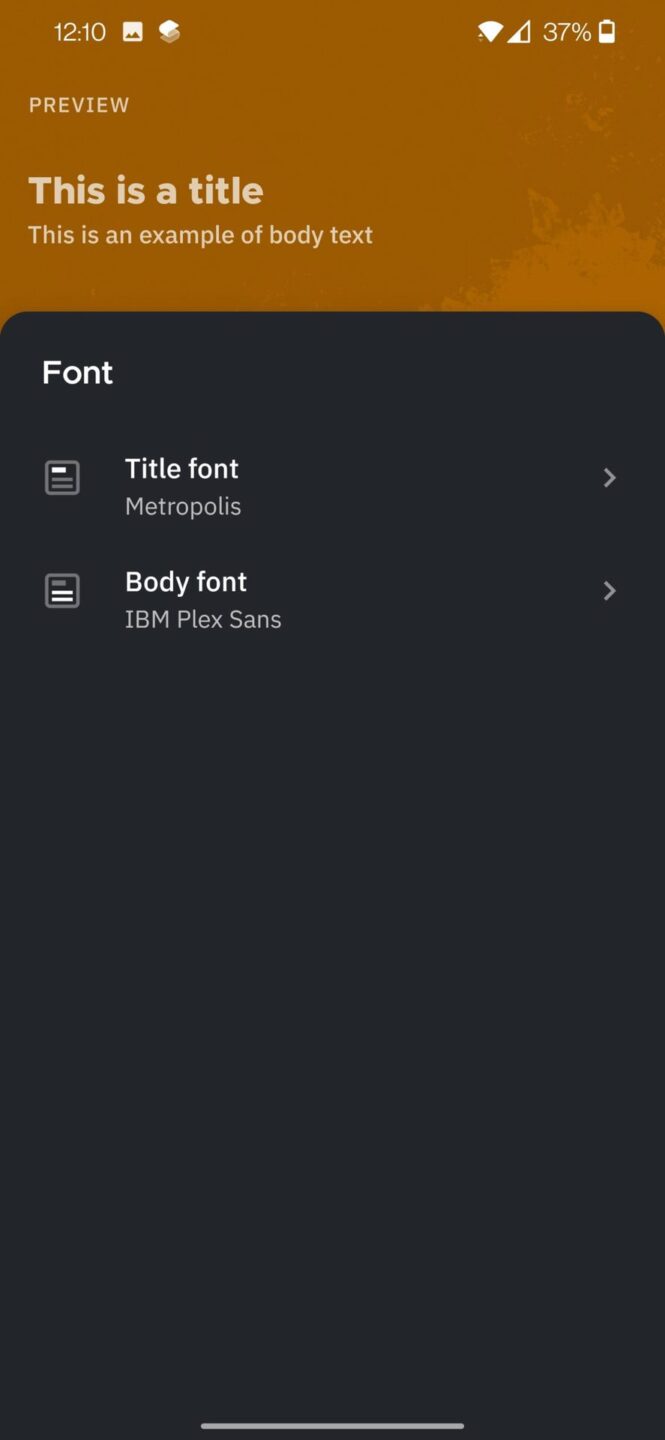
Task: Select the IBM Plex Sans font entry
Action: (x=203, y=619)
